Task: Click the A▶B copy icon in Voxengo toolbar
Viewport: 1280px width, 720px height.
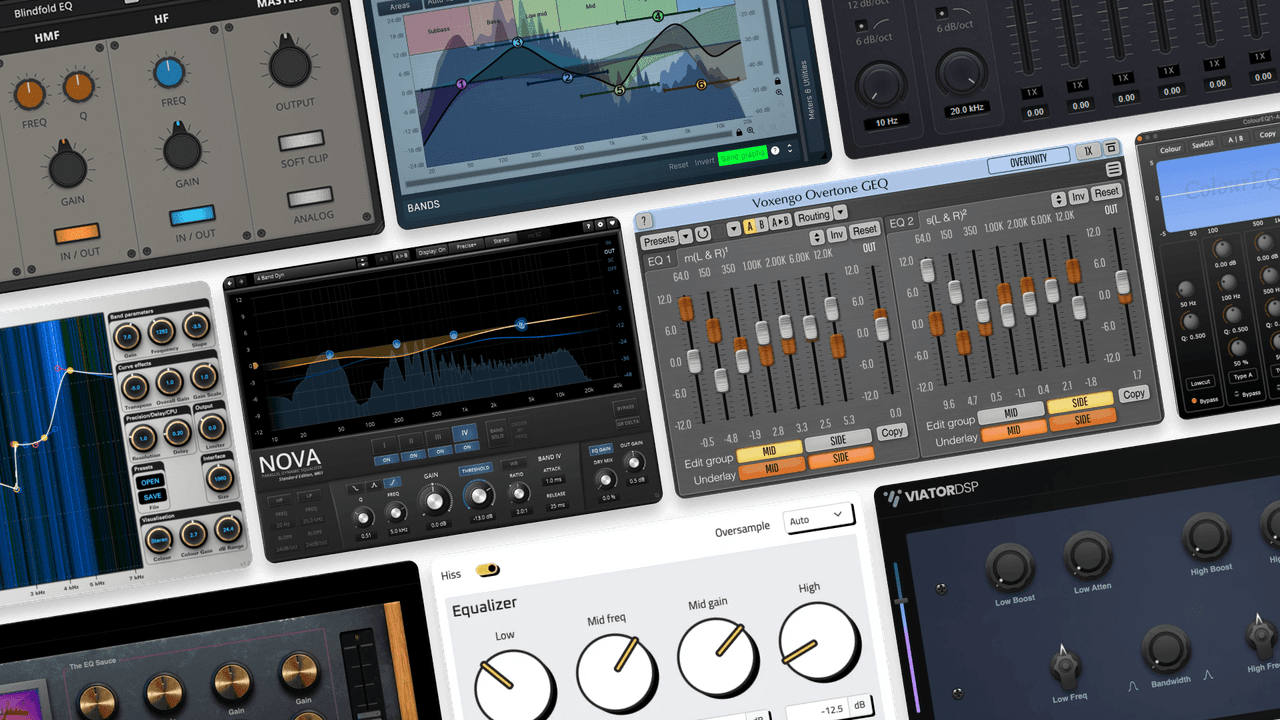Action: [779, 221]
